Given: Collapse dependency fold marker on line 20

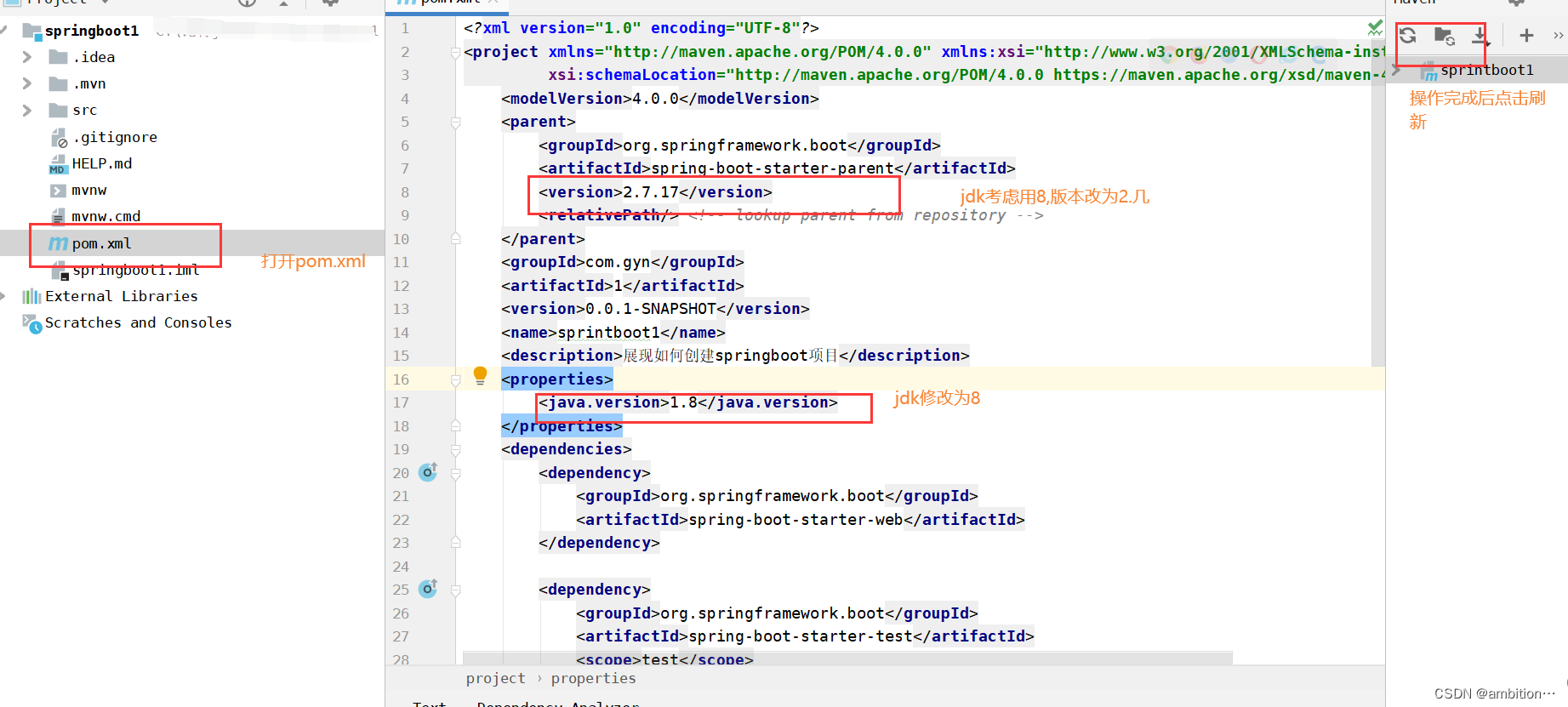Looking at the screenshot, I should pyautogui.click(x=455, y=473).
